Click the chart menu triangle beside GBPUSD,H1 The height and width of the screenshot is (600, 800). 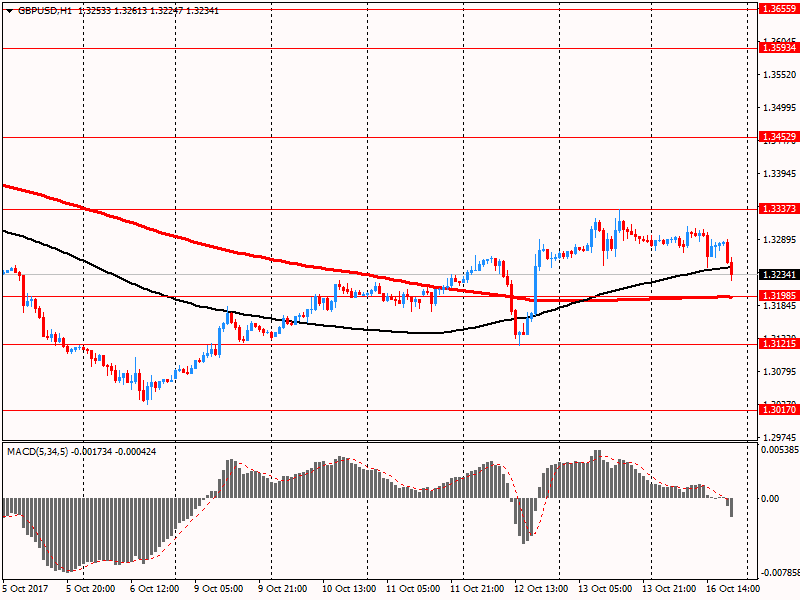tap(10, 11)
